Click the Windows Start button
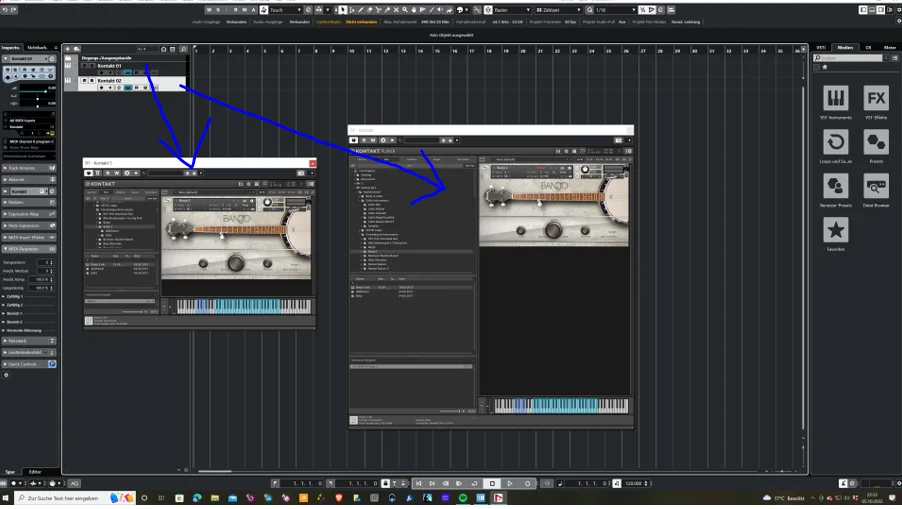Screen dimensions: 902x509 [6, 498]
